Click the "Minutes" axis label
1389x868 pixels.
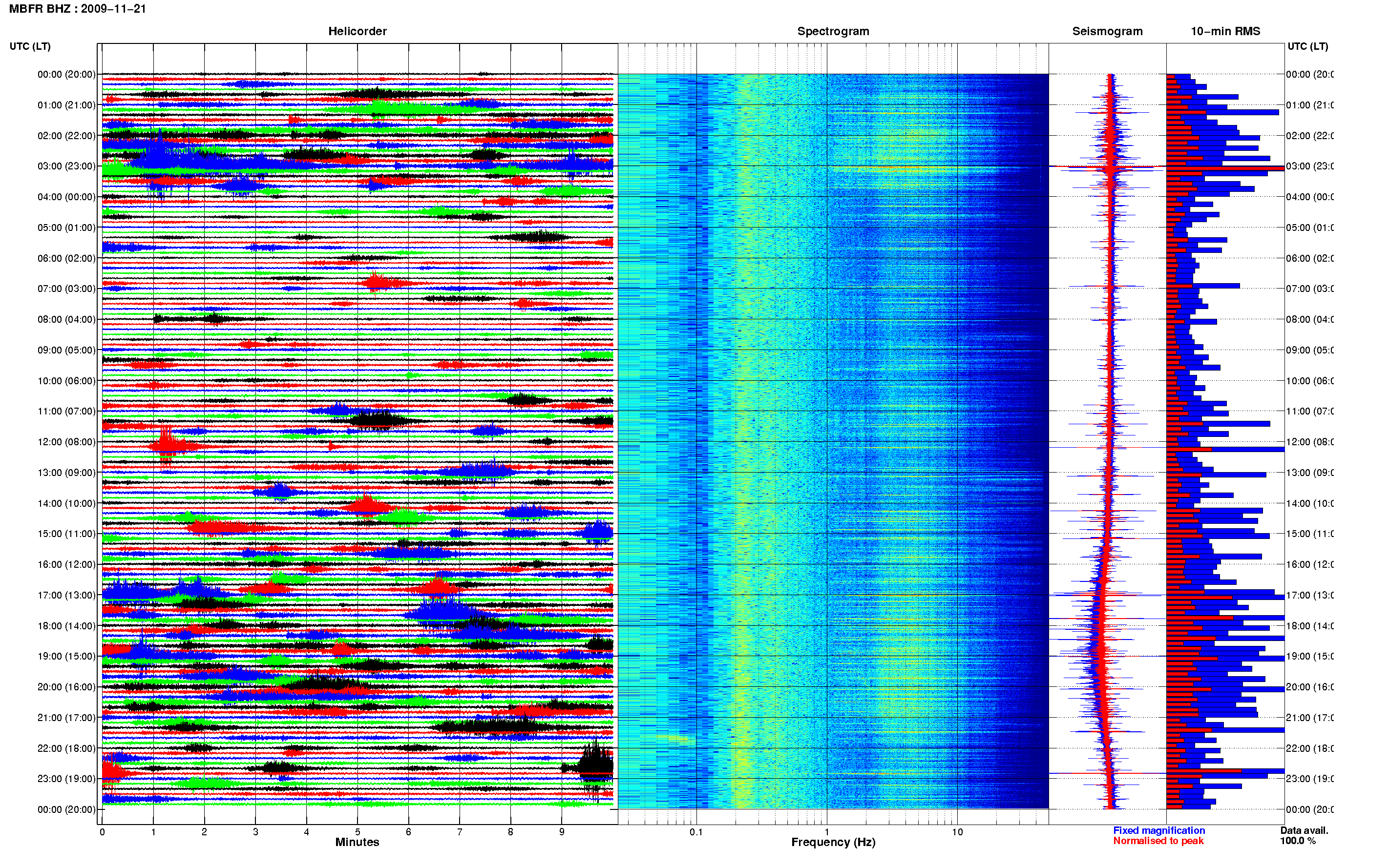click(x=357, y=842)
